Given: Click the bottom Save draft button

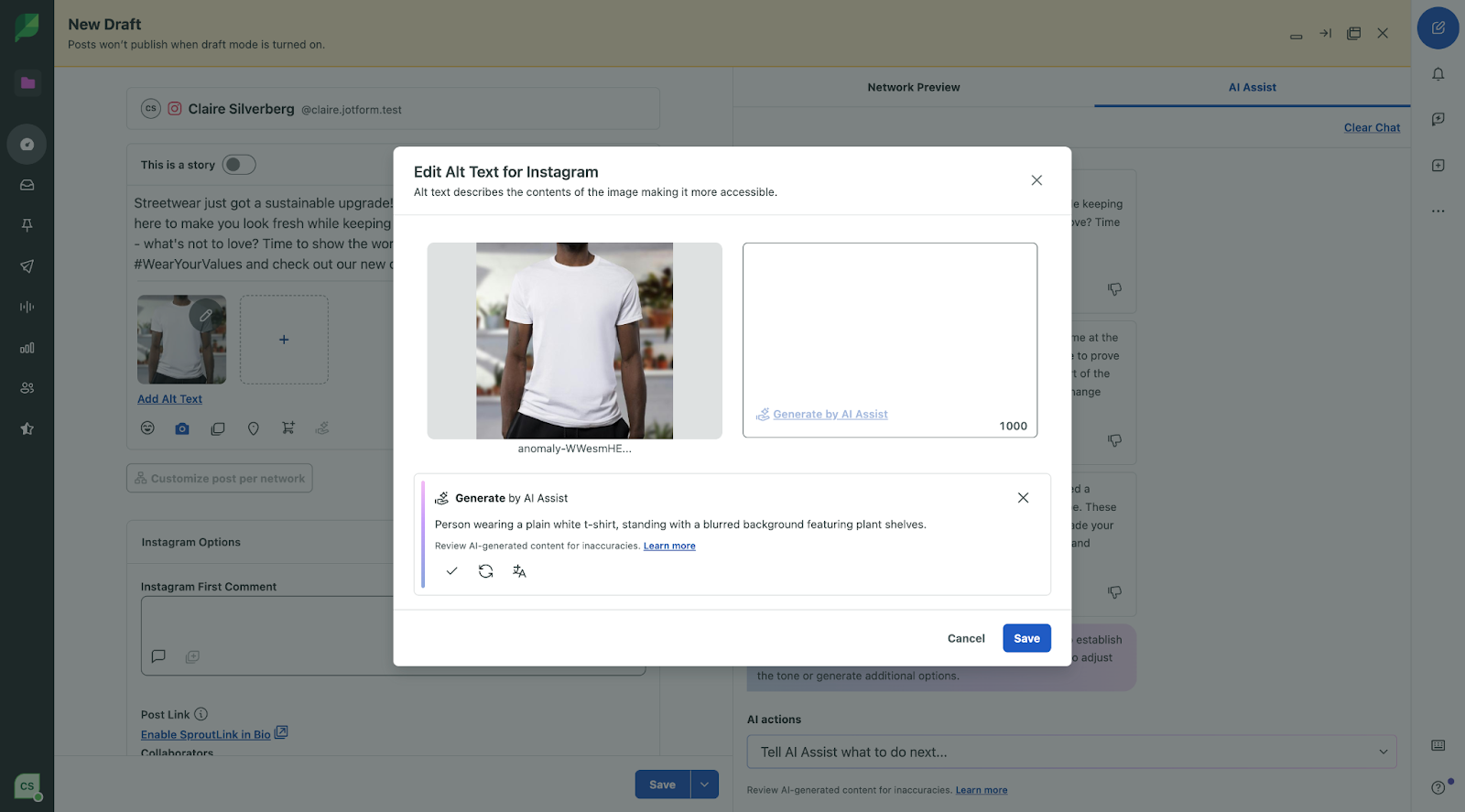Looking at the screenshot, I should [x=662, y=785].
